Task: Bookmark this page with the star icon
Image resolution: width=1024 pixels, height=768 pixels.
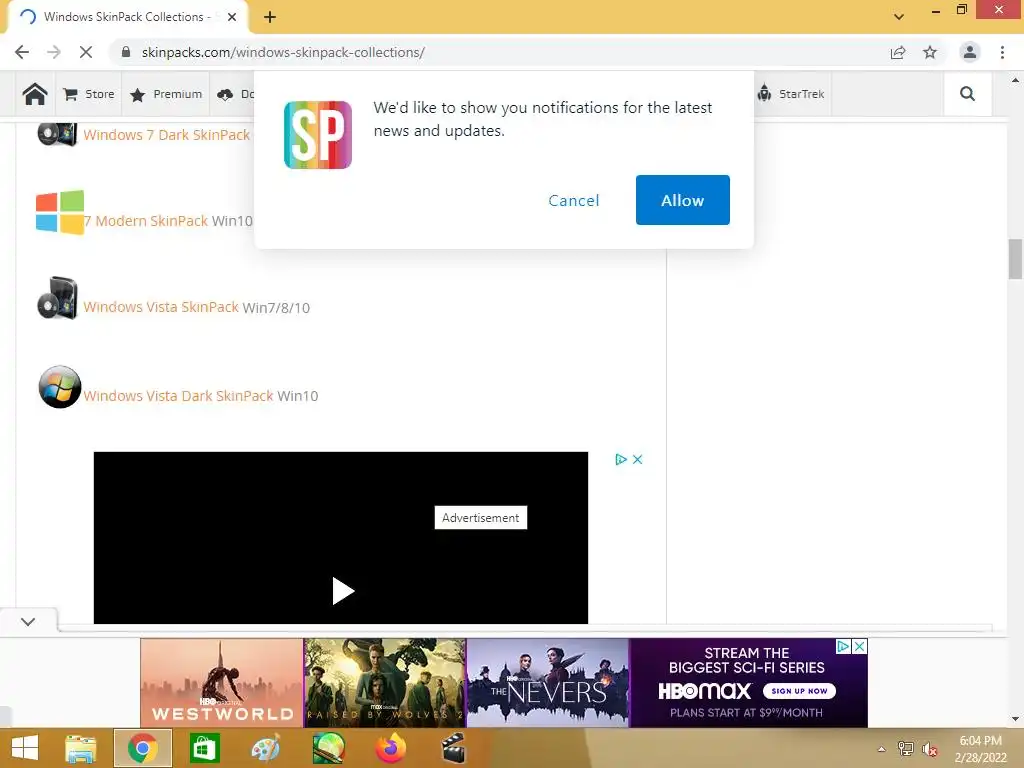Action: pyautogui.click(x=930, y=52)
